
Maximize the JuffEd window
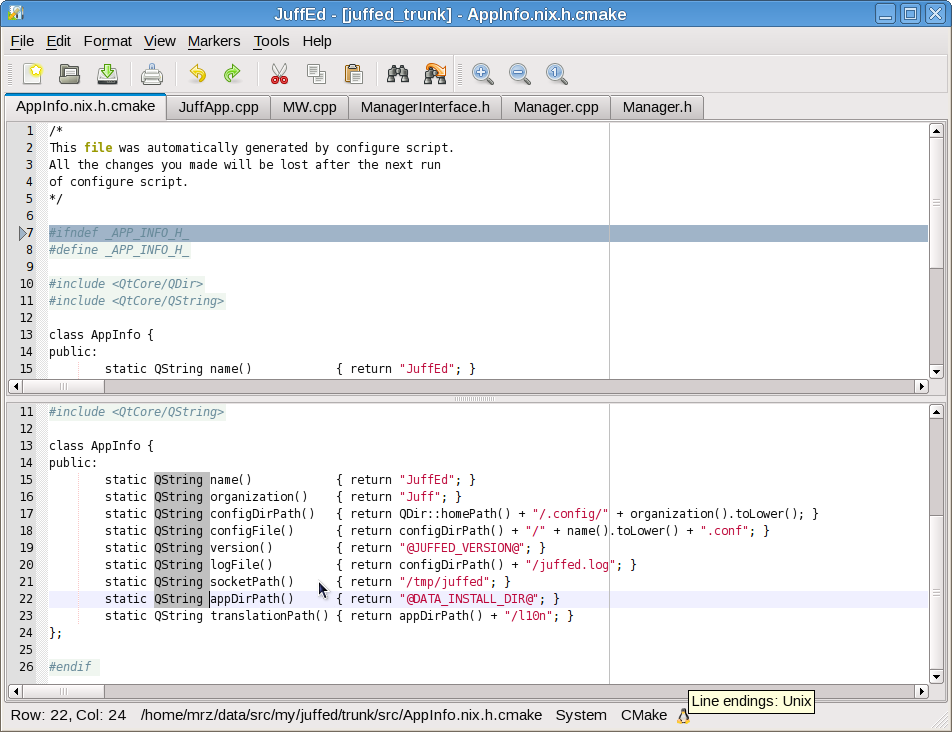click(911, 13)
